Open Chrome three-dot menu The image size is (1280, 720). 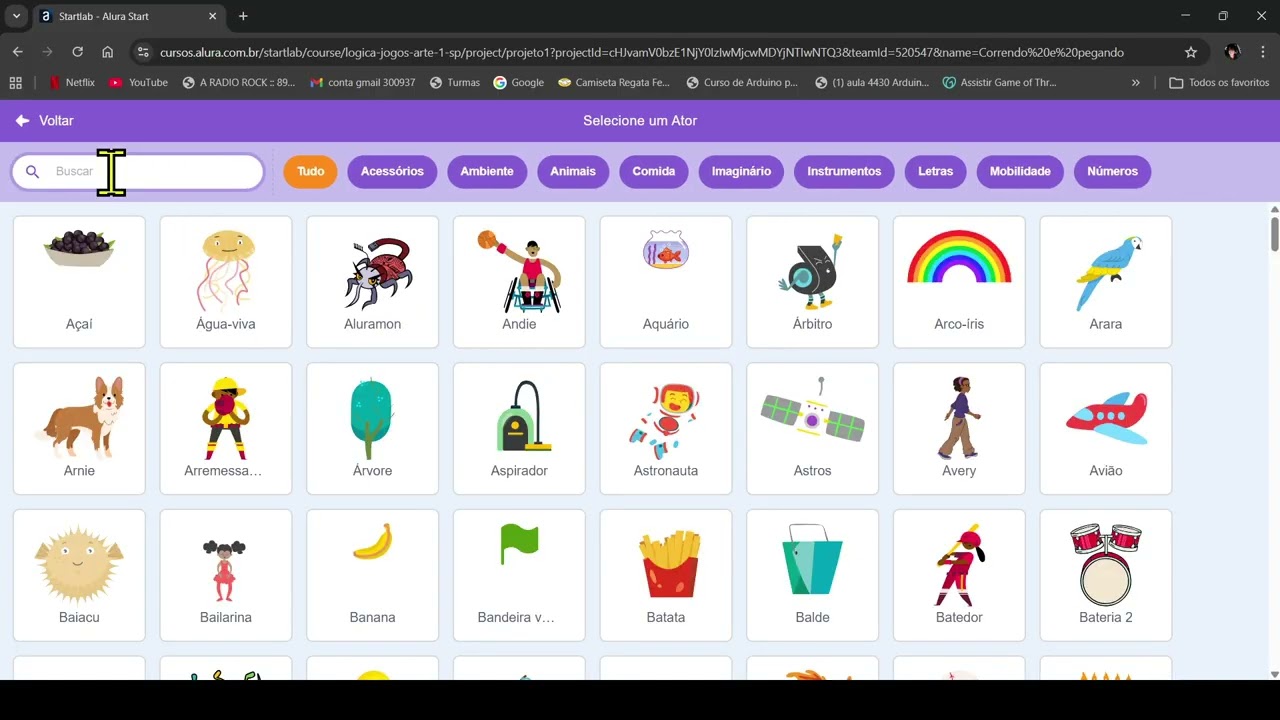[x=1262, y=52]
